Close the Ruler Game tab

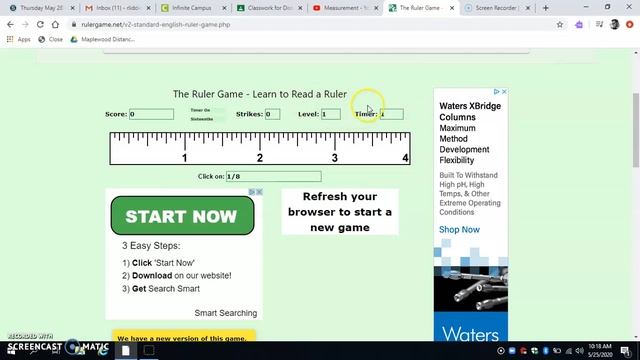click(x=452, y=8)
